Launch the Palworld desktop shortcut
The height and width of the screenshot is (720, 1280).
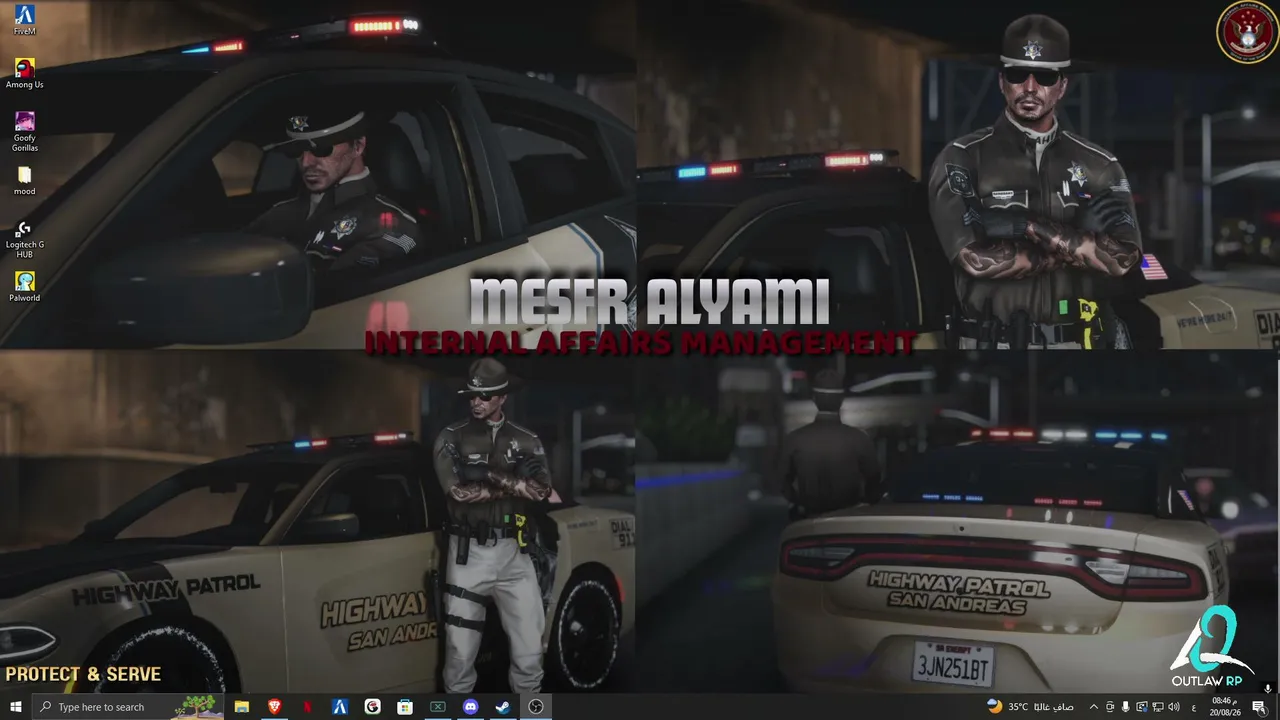click(25, 286)
